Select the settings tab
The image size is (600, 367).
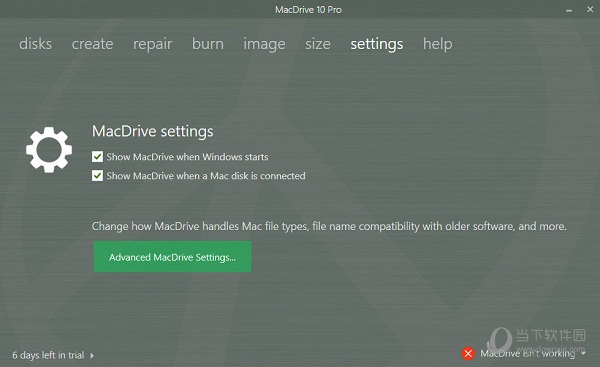(377, 44)
